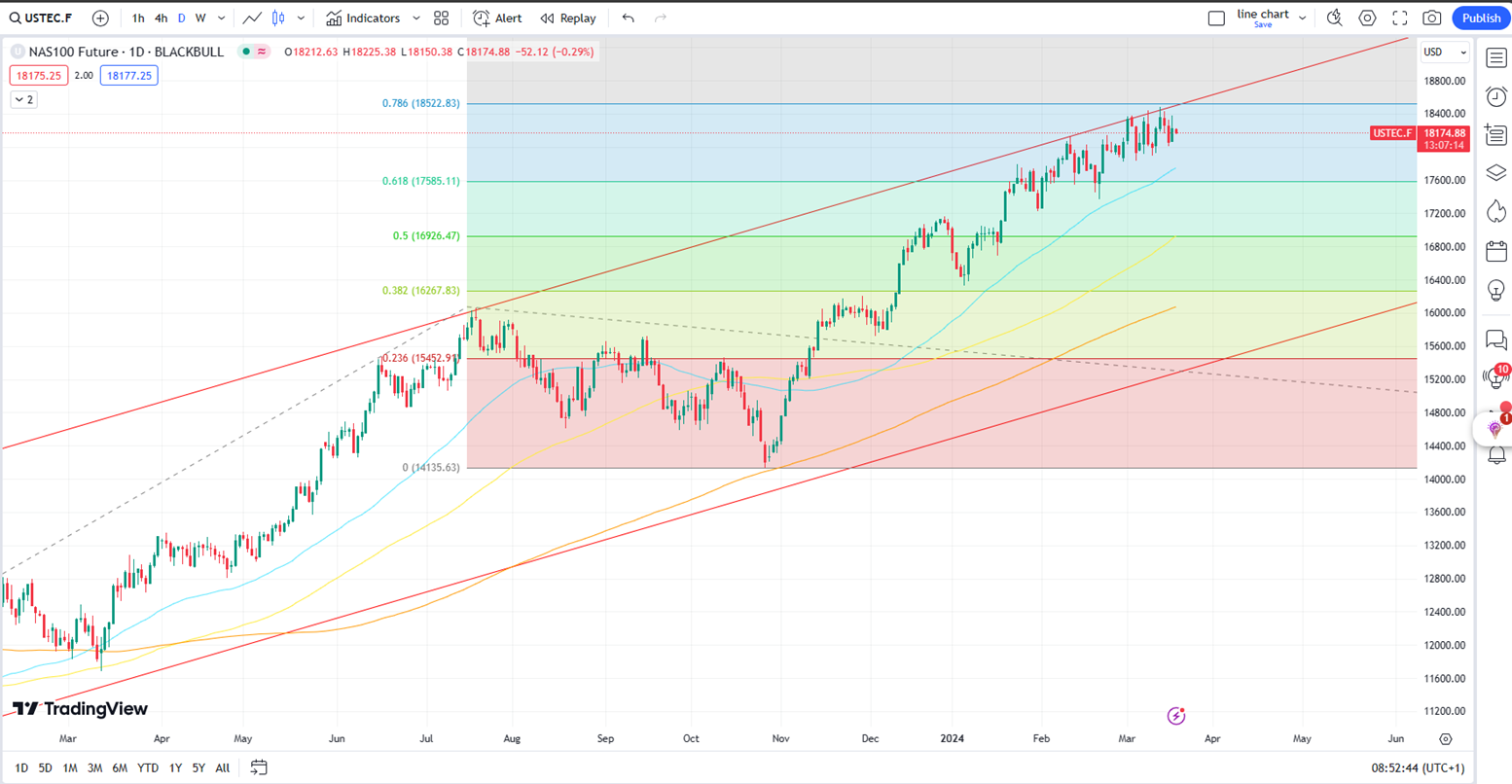The image size is (1512, 784).
Task: Open the alerts clock panel icon
Action: click(1496, 96)
